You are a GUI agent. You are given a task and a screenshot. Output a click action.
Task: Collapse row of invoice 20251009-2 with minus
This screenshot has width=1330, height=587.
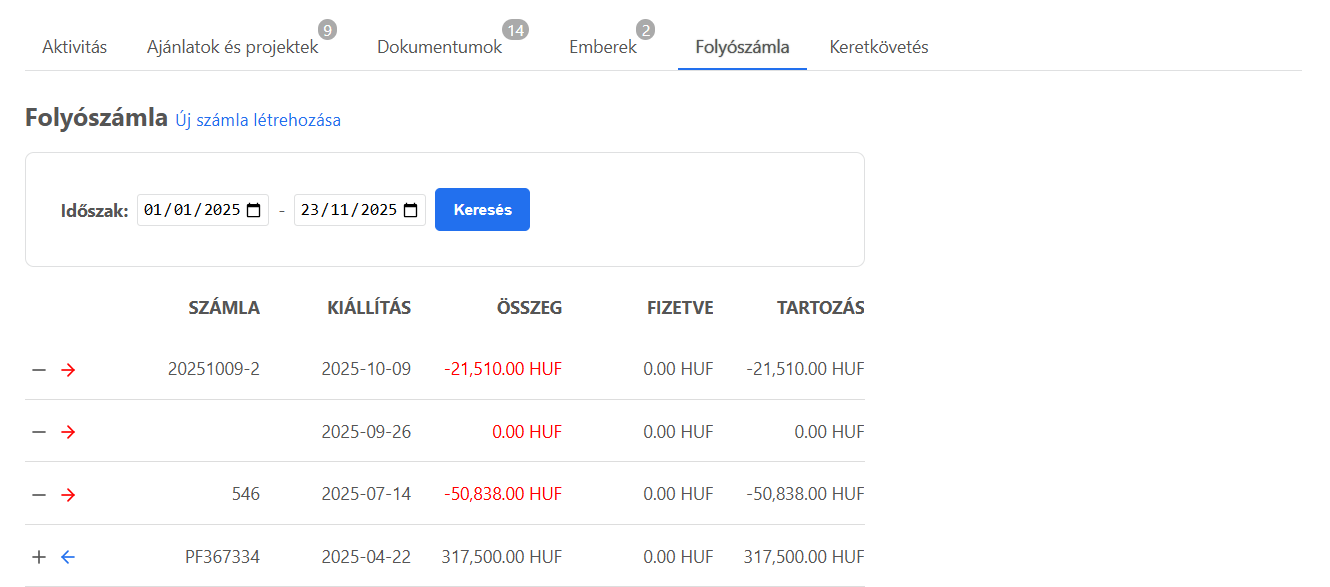39,370
